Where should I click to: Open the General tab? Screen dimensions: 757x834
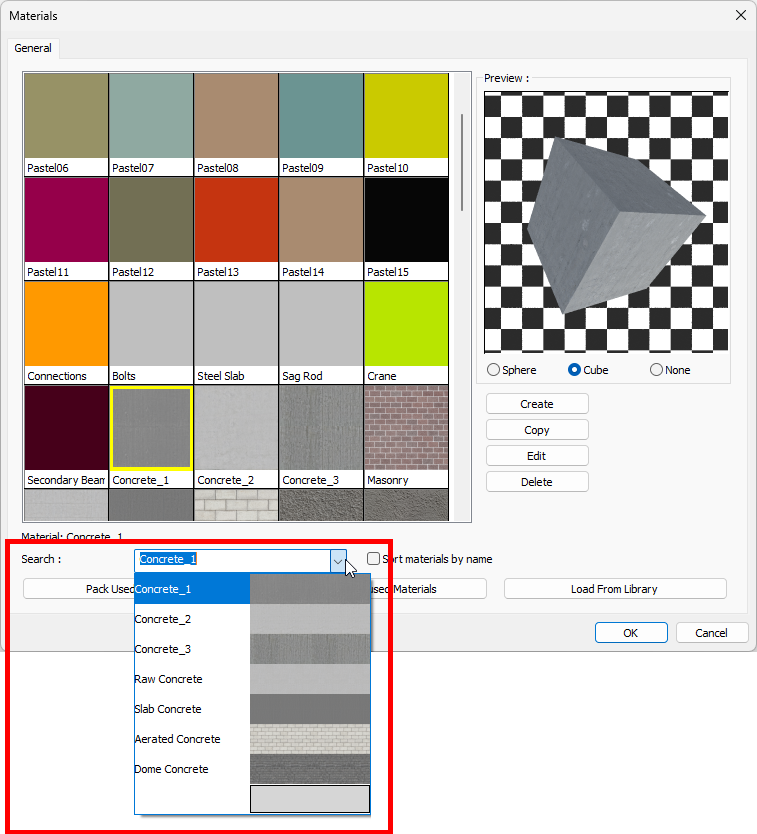pyautogui.click(x=33, y=48)
